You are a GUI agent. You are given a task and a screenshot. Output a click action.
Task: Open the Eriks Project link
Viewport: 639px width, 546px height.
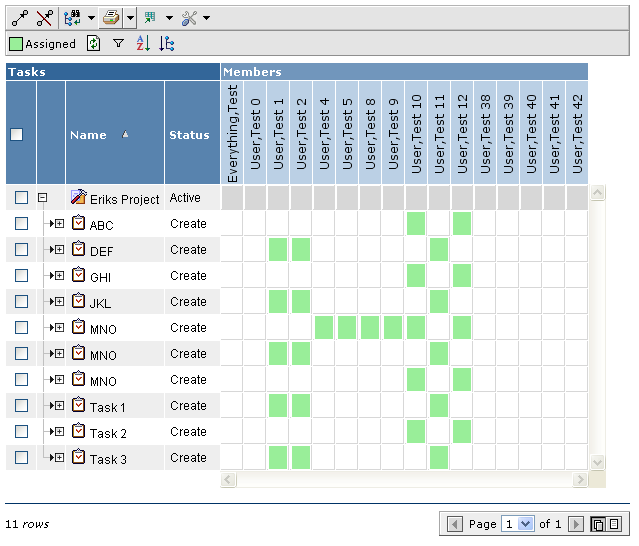pyautogui.click(x=124, y=199)
